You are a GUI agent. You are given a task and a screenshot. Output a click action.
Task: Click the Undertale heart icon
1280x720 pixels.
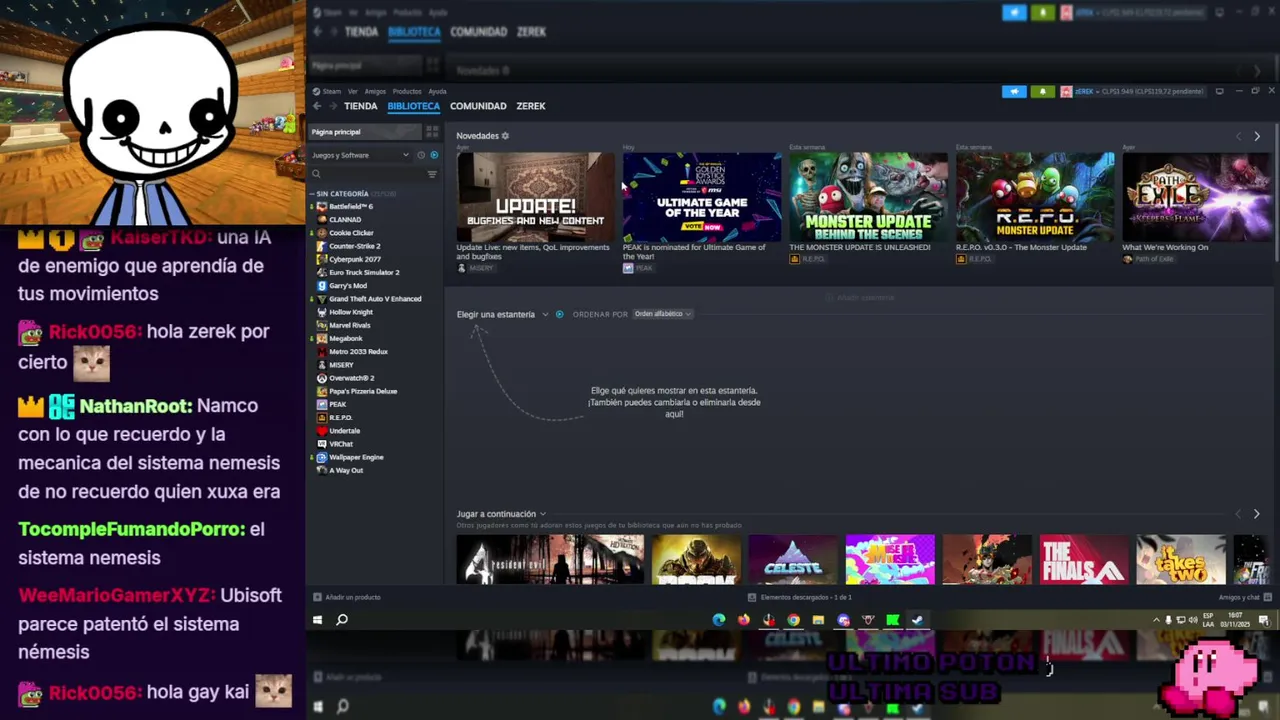pos(321,431)
